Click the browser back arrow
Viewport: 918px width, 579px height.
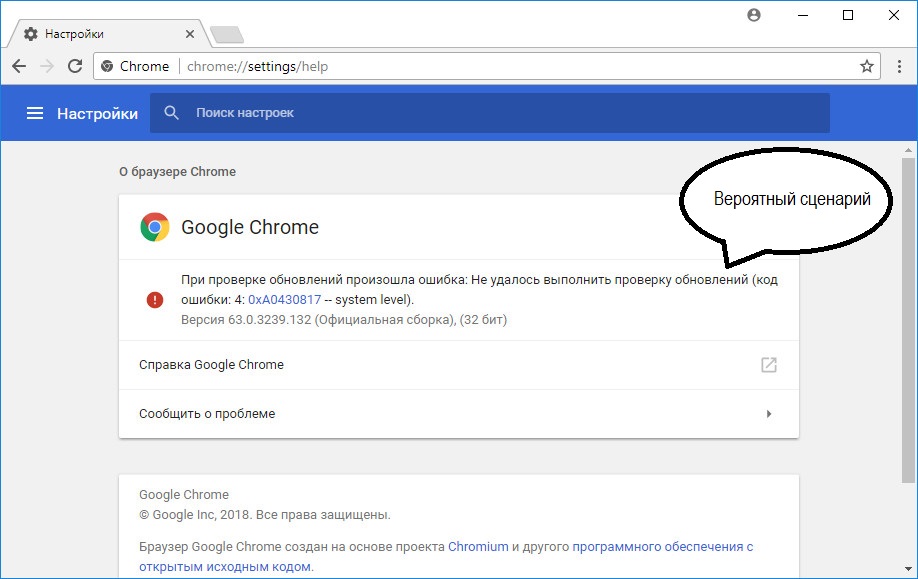tap(19, 66)
